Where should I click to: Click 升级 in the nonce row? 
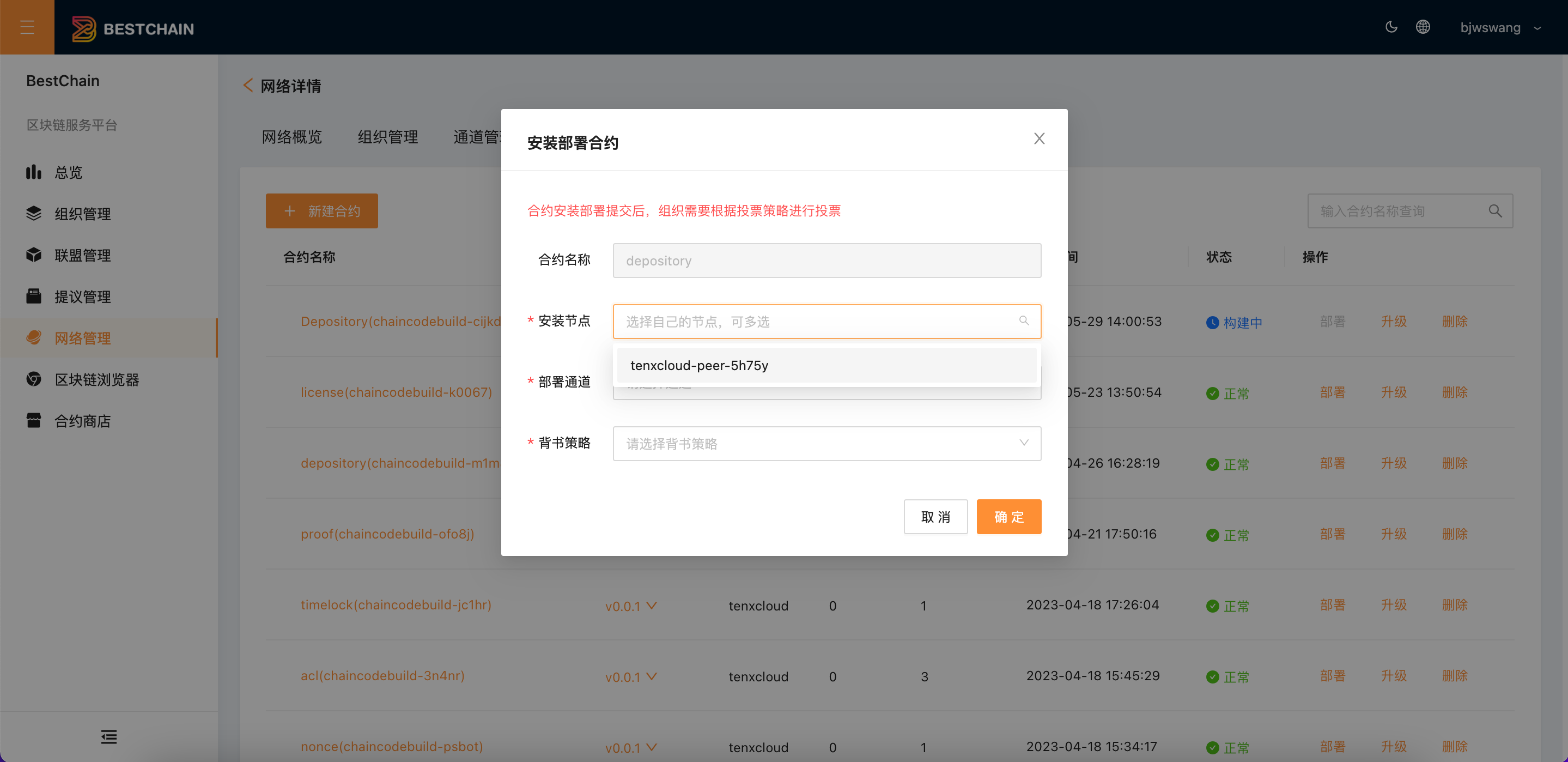point(1394,747)
